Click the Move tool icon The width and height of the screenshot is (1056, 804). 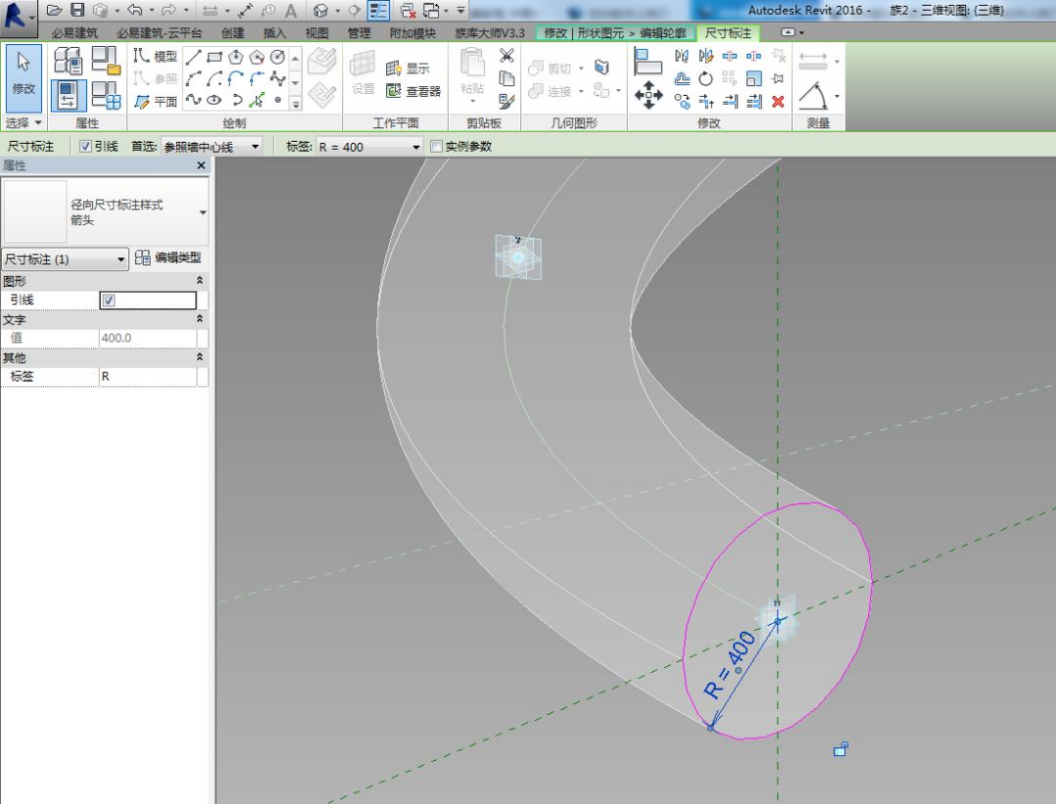coord(649,96)
